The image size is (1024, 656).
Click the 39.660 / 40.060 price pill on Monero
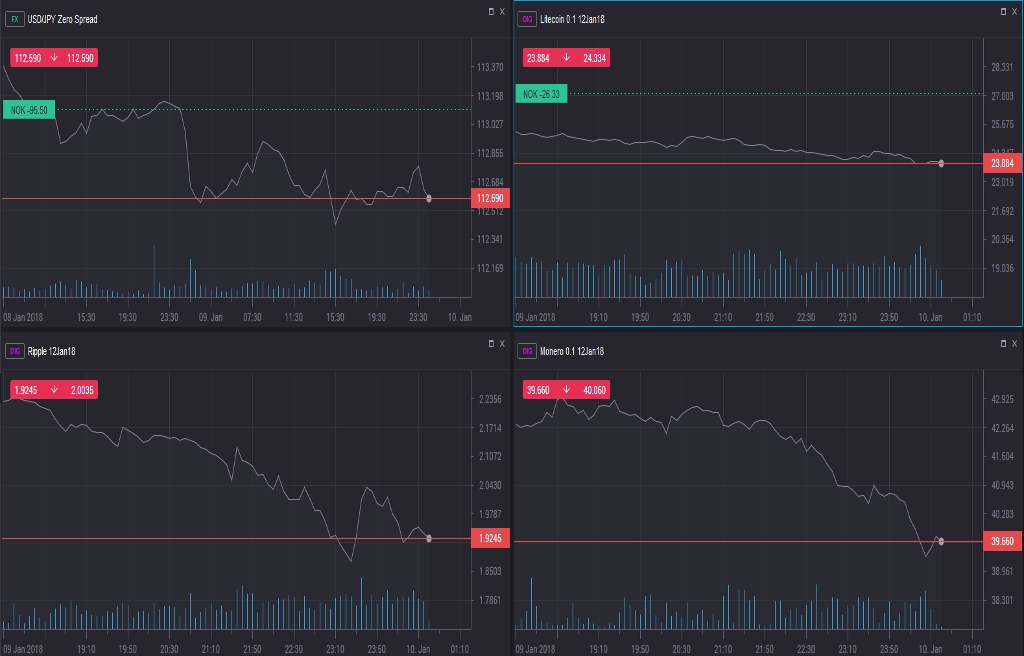[565, 390]
